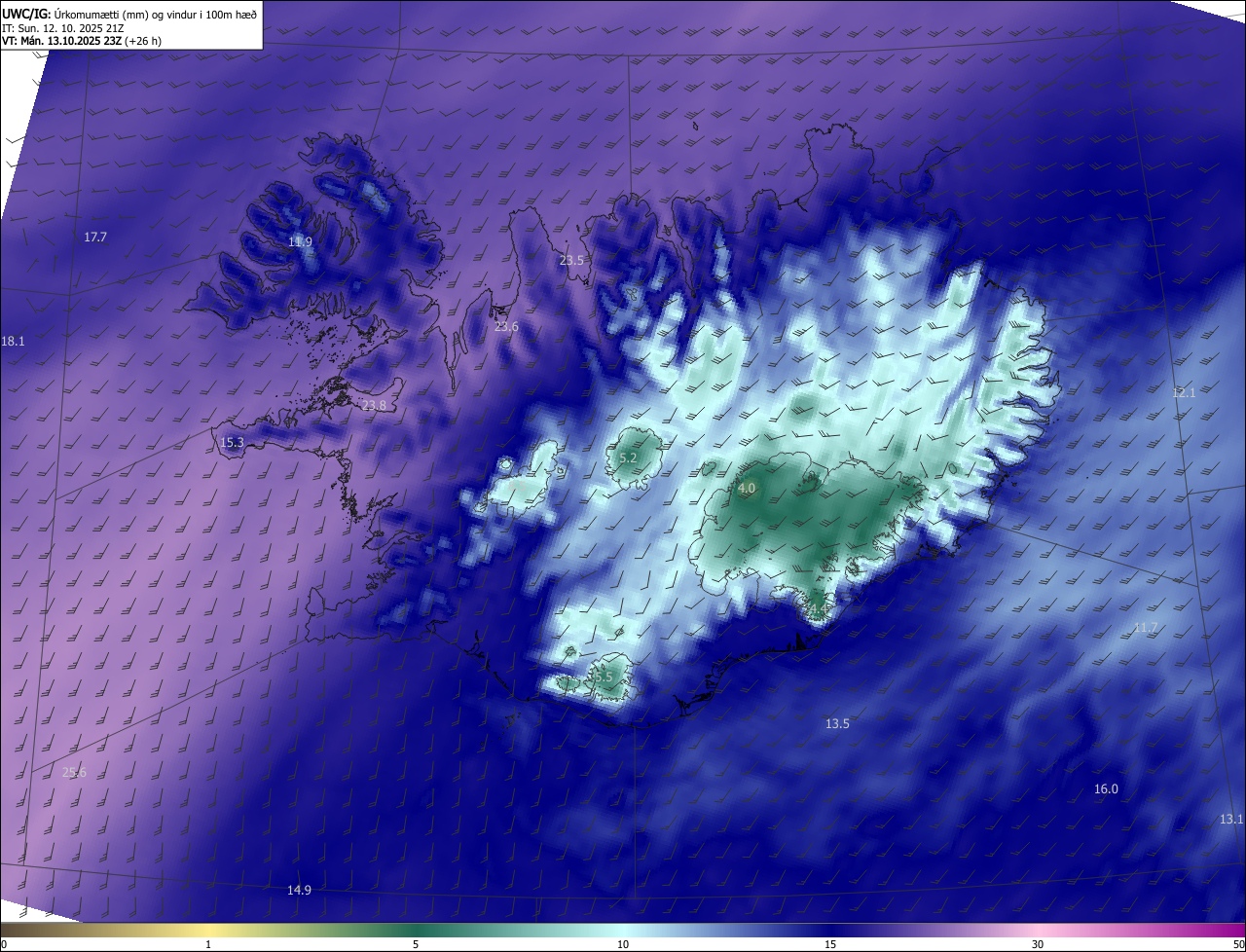Click the map value 4.4
The image size is (1246, 952).
tap(818, 610)
